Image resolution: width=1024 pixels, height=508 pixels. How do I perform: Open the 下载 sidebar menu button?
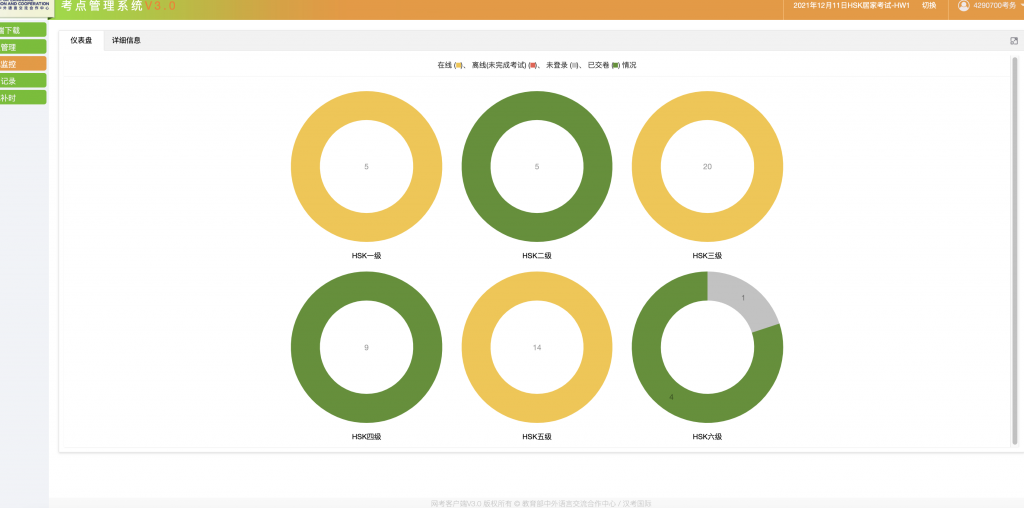23,30
